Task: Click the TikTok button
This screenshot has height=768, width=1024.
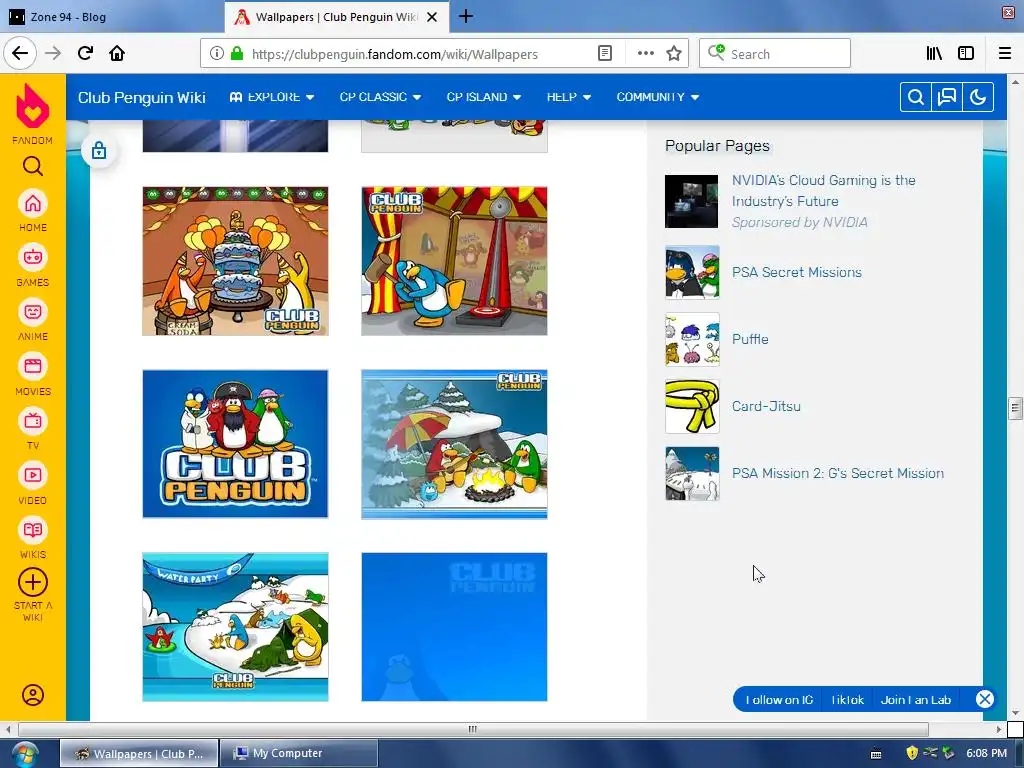Action: click(847, 699)
